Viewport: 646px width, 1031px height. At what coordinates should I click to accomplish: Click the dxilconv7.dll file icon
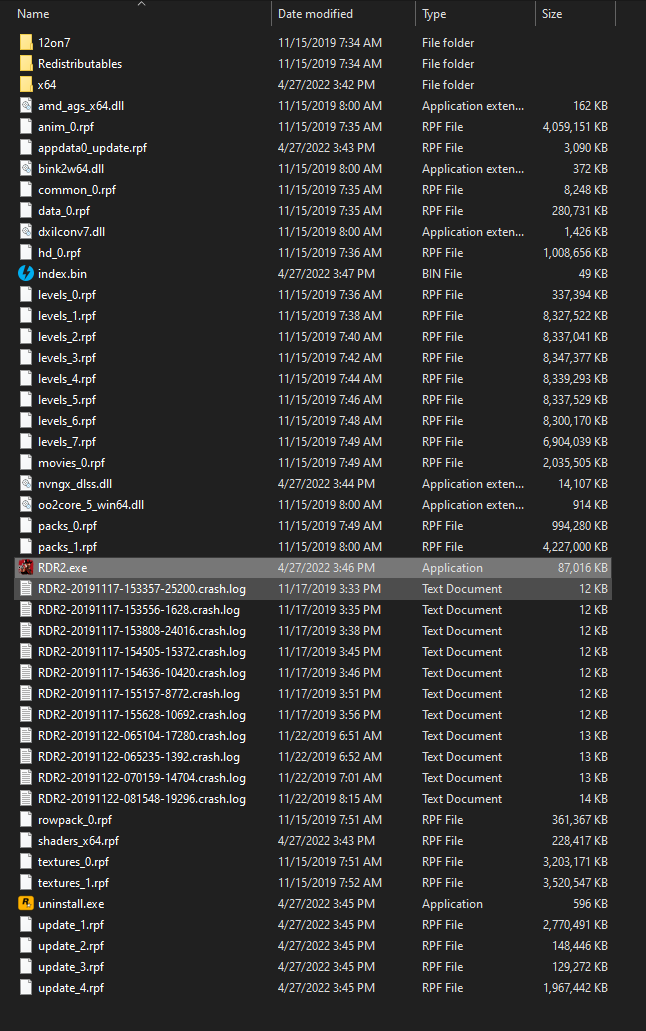[x=26, y=232]
